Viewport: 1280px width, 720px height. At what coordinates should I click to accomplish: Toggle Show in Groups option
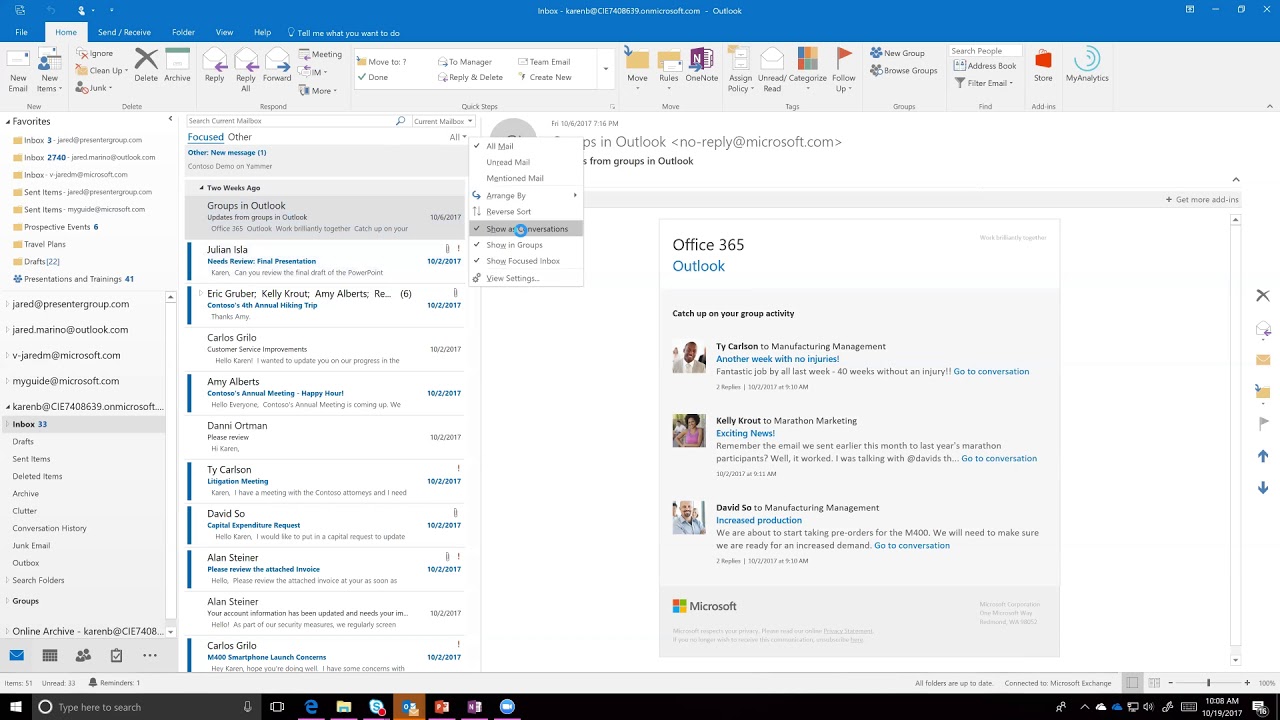[x=526, y=245]
